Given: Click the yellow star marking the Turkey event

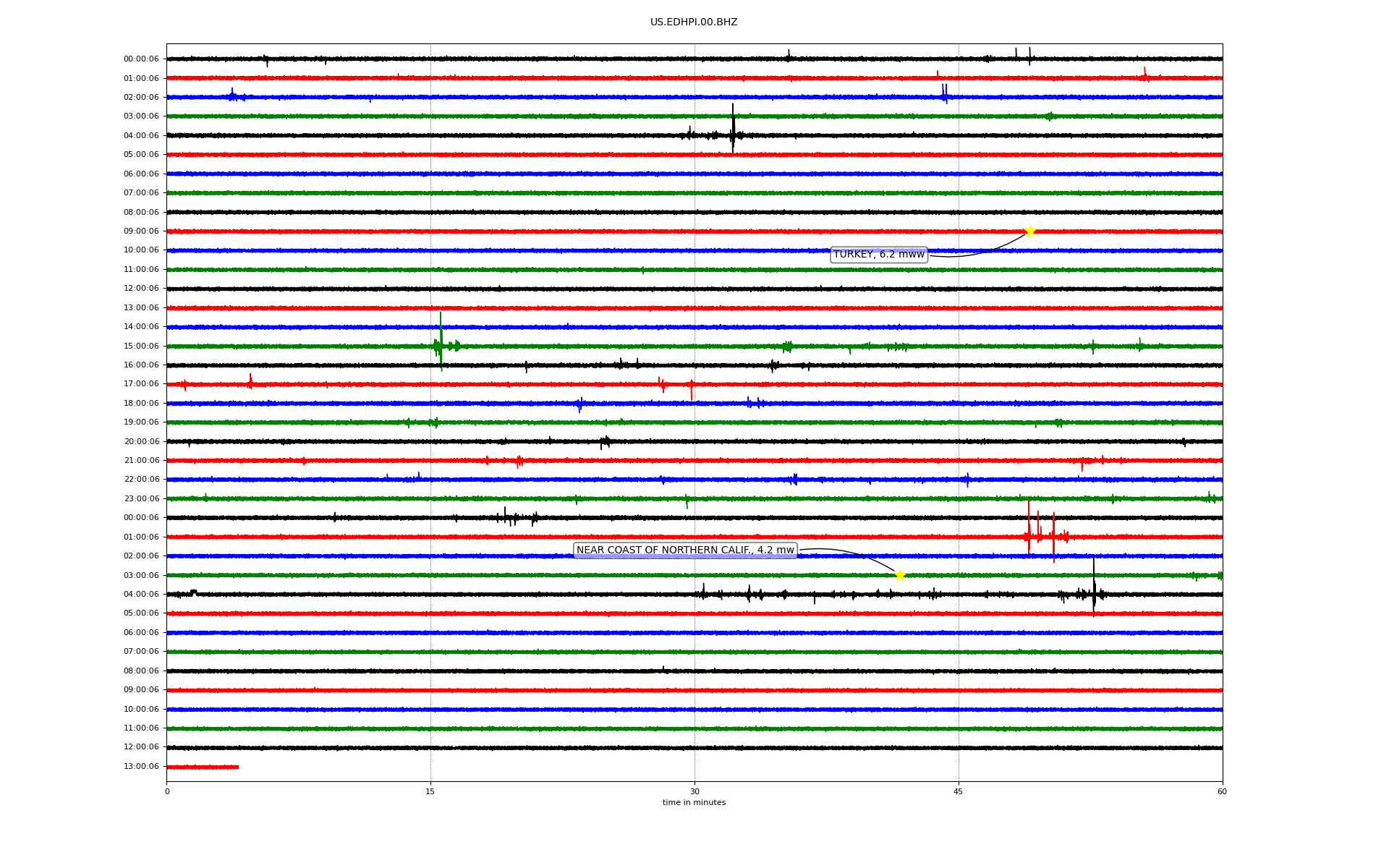Looking at the screenshot, I should click(x=1030, y=231).
